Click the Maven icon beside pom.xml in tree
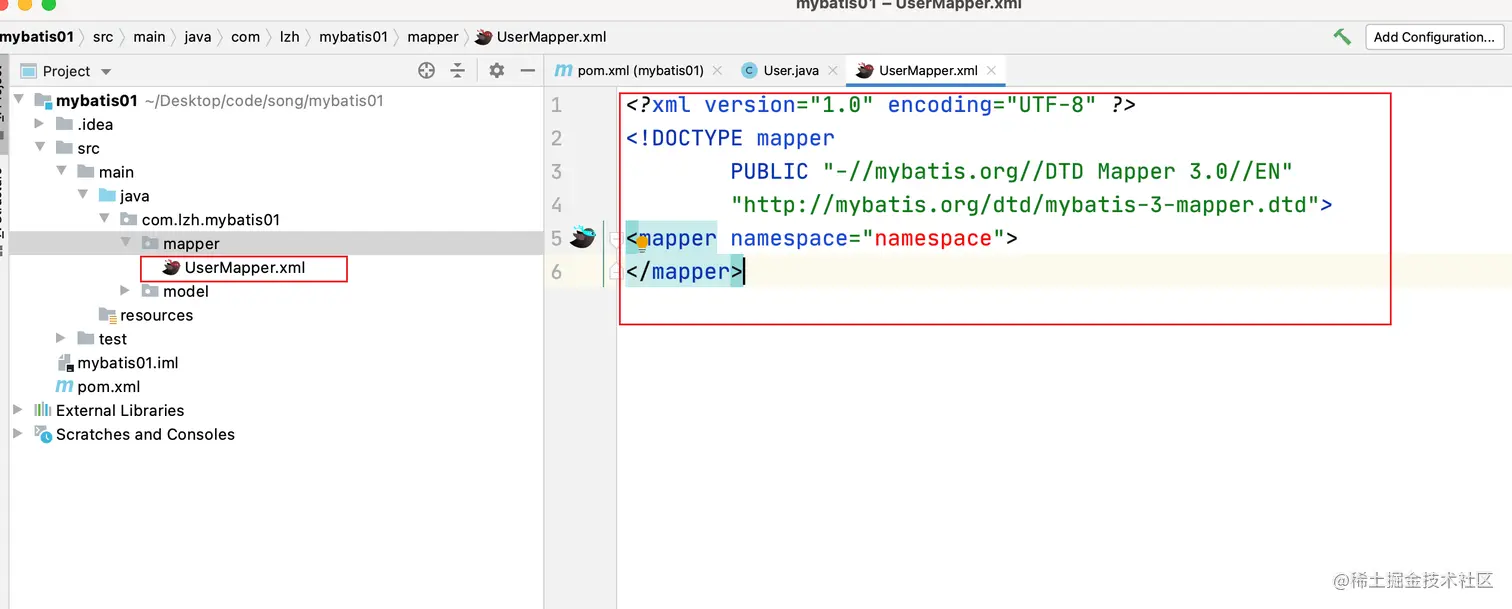Viewport: 1512px width, 609px height. (x=64, y=387)
